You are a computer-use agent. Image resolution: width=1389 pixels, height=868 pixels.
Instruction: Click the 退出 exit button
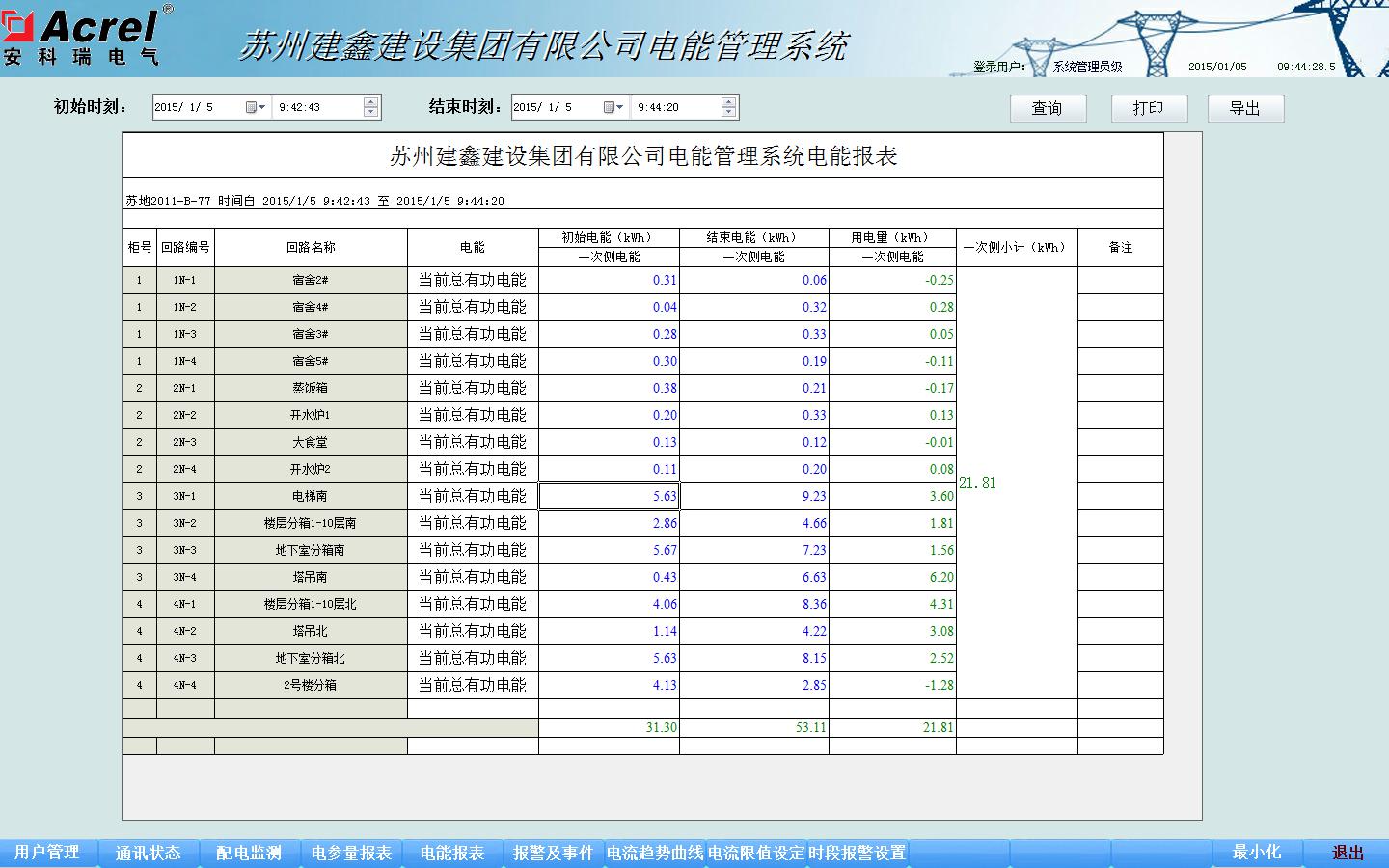point(1348,853)
